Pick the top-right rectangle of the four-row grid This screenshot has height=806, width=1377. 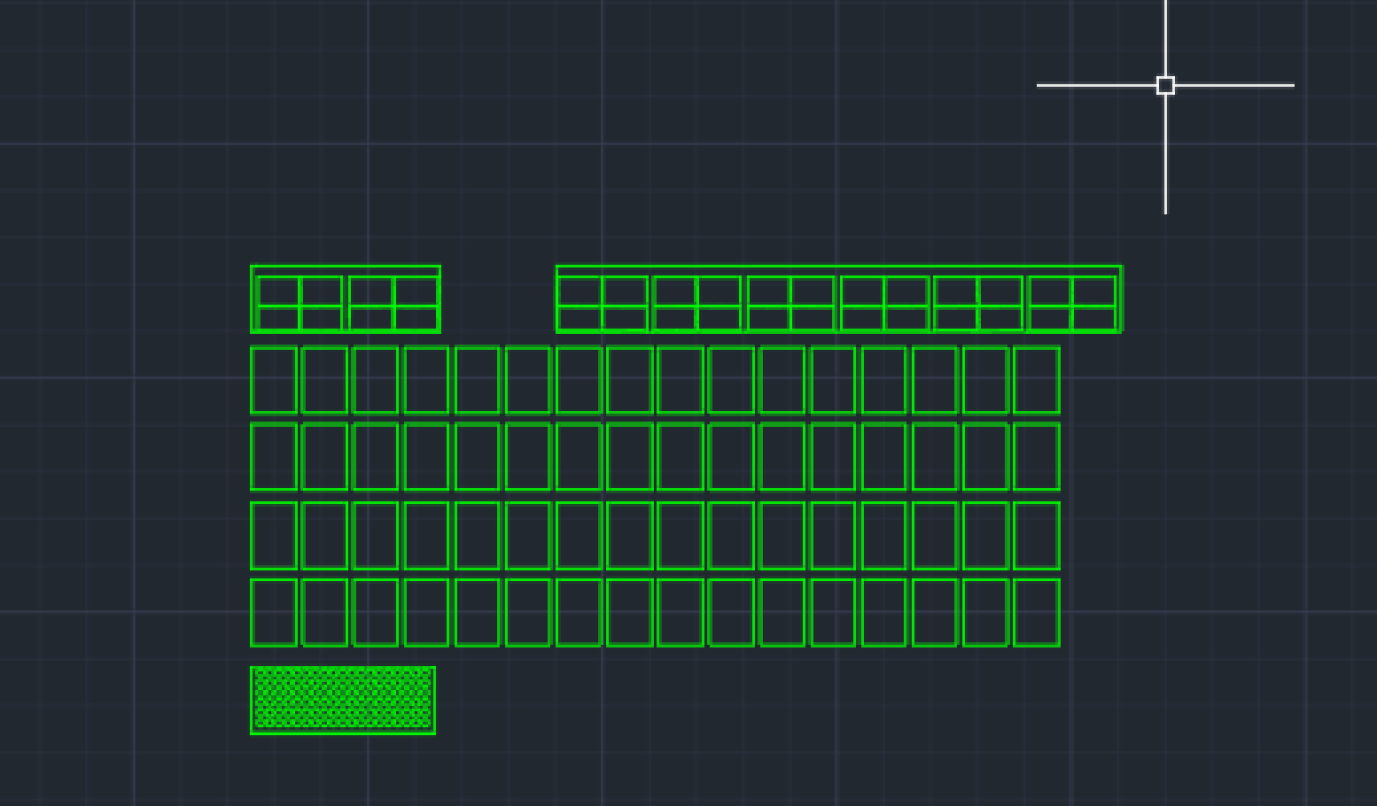pyautogui.click(x=1037, y=380)
